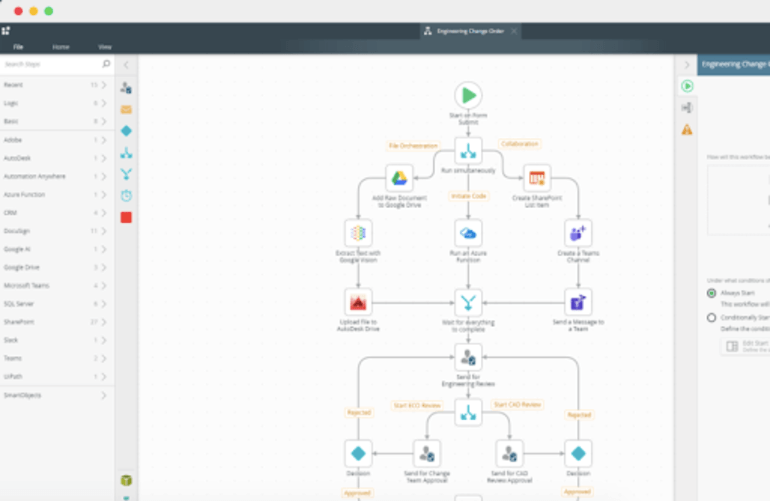Screen dimensions: 770x501
Task: Select the Wait for everything to complete node
Action: [x=468, y=303]
